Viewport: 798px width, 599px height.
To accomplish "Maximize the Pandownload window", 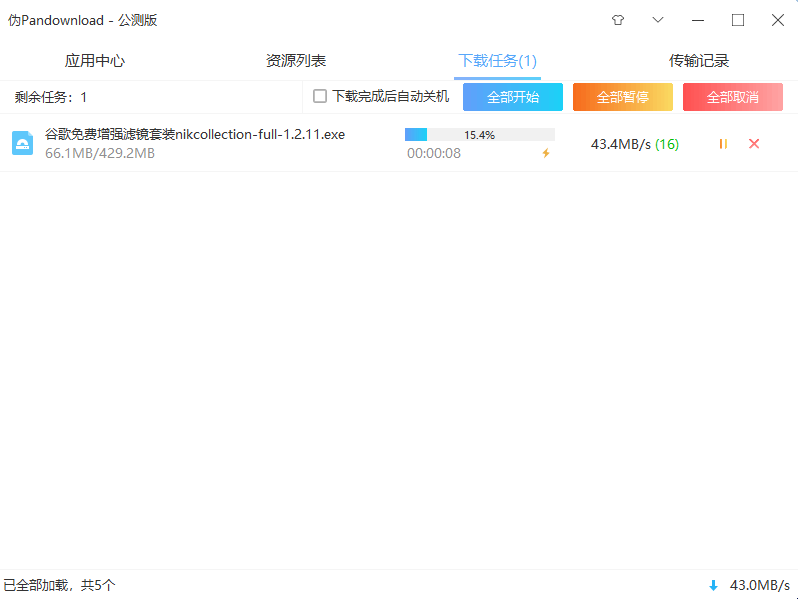I will tap(738, 20).
